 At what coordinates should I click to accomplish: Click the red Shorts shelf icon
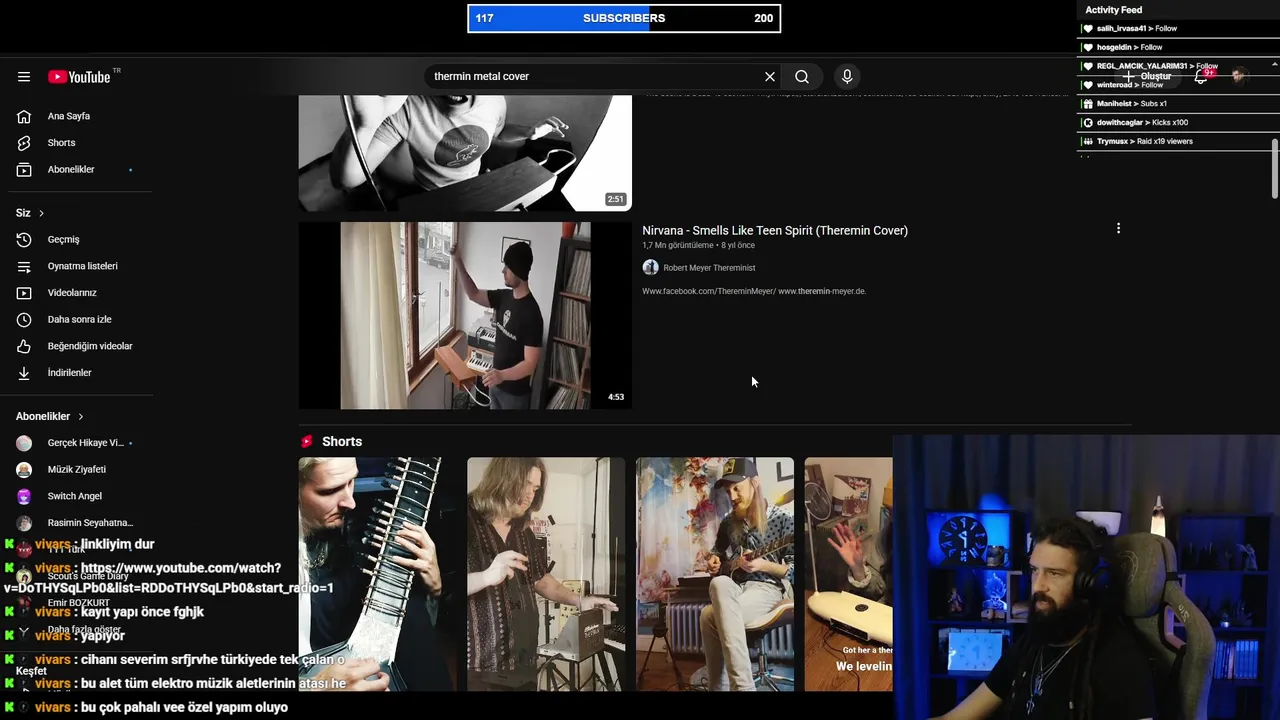click(x=307, y=441)
